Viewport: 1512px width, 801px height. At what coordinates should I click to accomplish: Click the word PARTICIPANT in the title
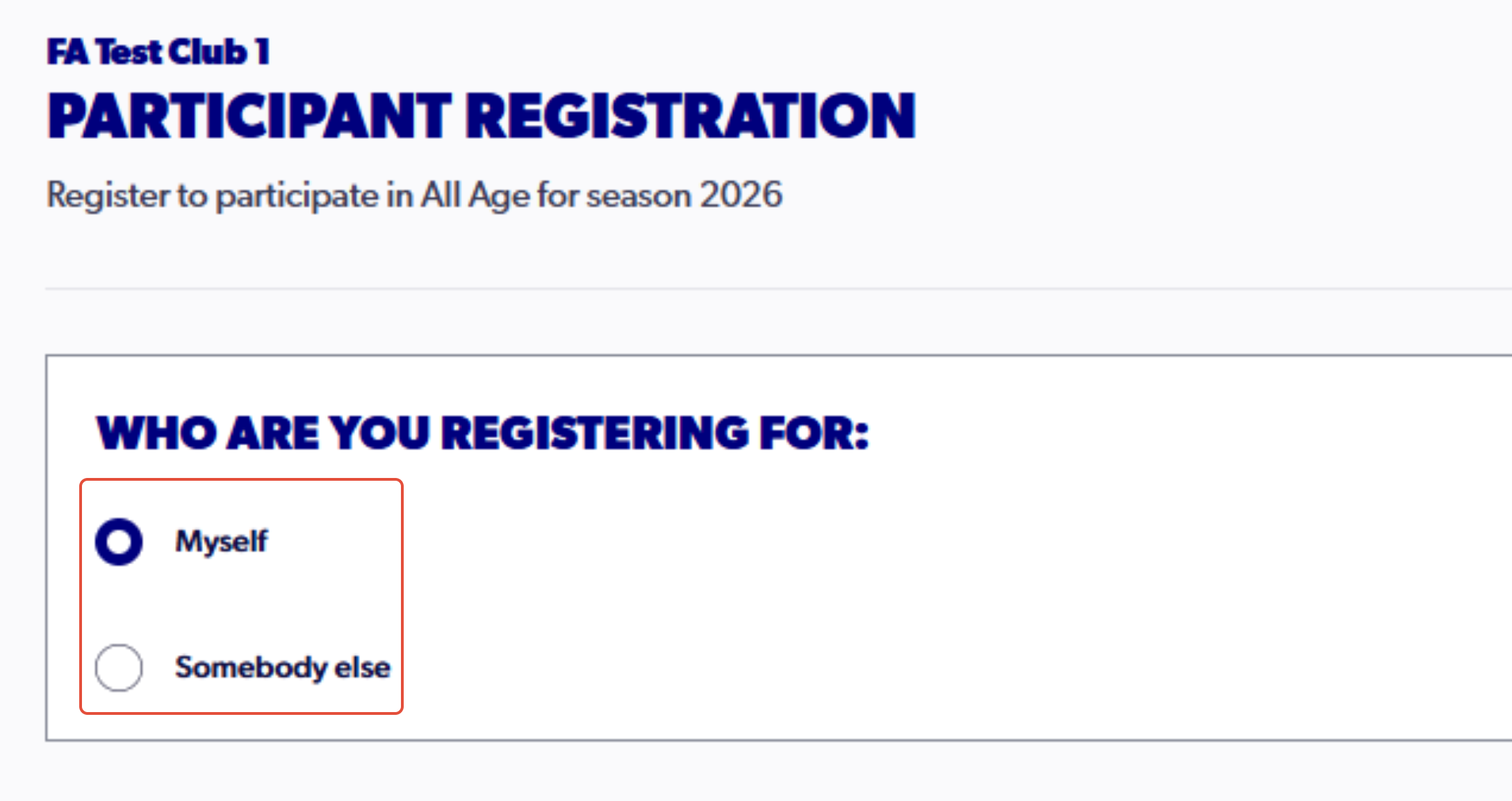click(249, 116)
